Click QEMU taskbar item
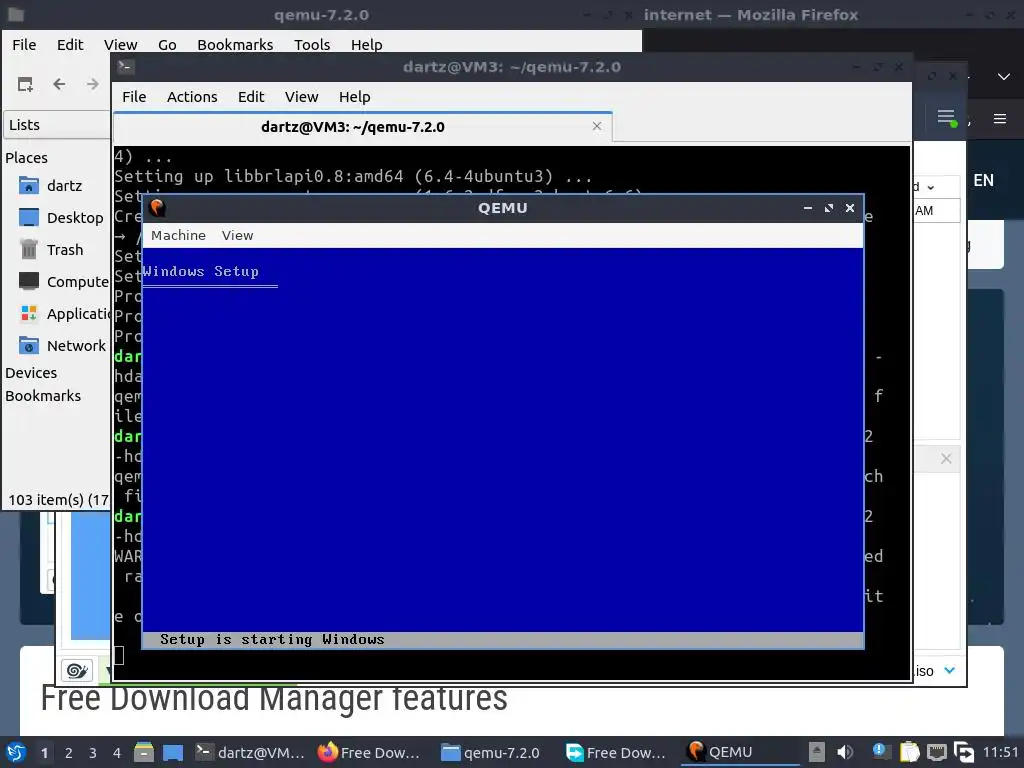 [741, 752]
